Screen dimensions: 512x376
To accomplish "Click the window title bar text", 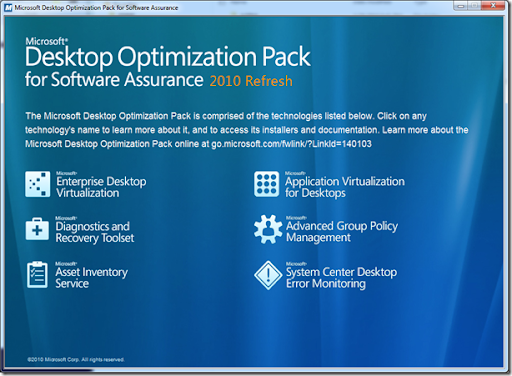I will pos(96,7).
